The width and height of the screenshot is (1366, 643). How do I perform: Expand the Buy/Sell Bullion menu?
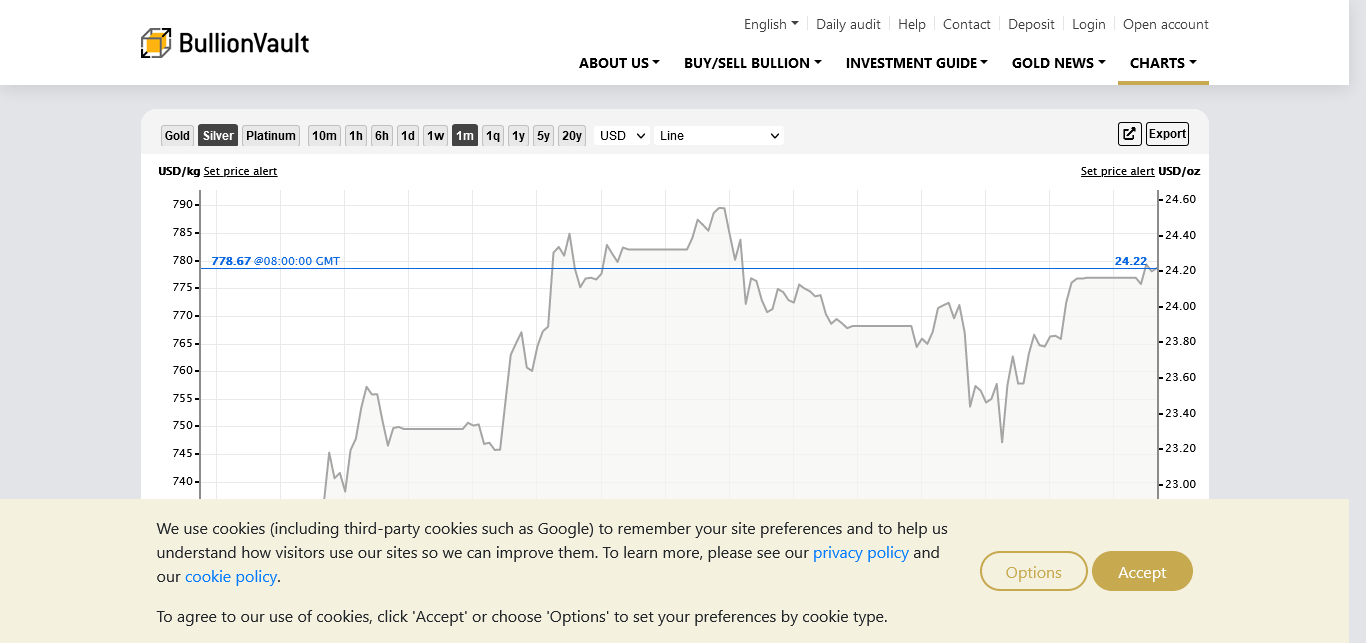coord(752,63)
